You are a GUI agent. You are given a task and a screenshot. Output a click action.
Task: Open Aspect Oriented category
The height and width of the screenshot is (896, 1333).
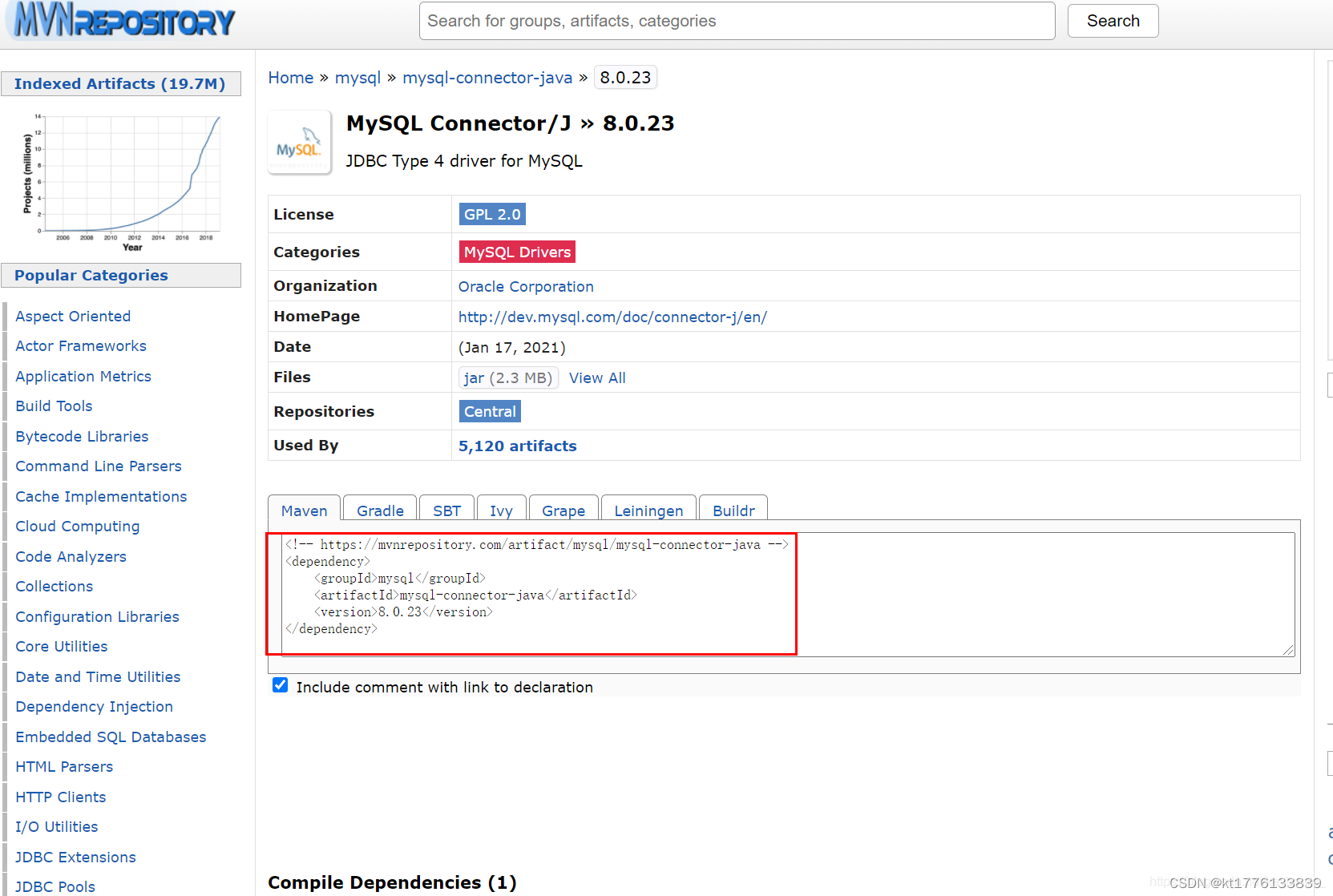73,316
